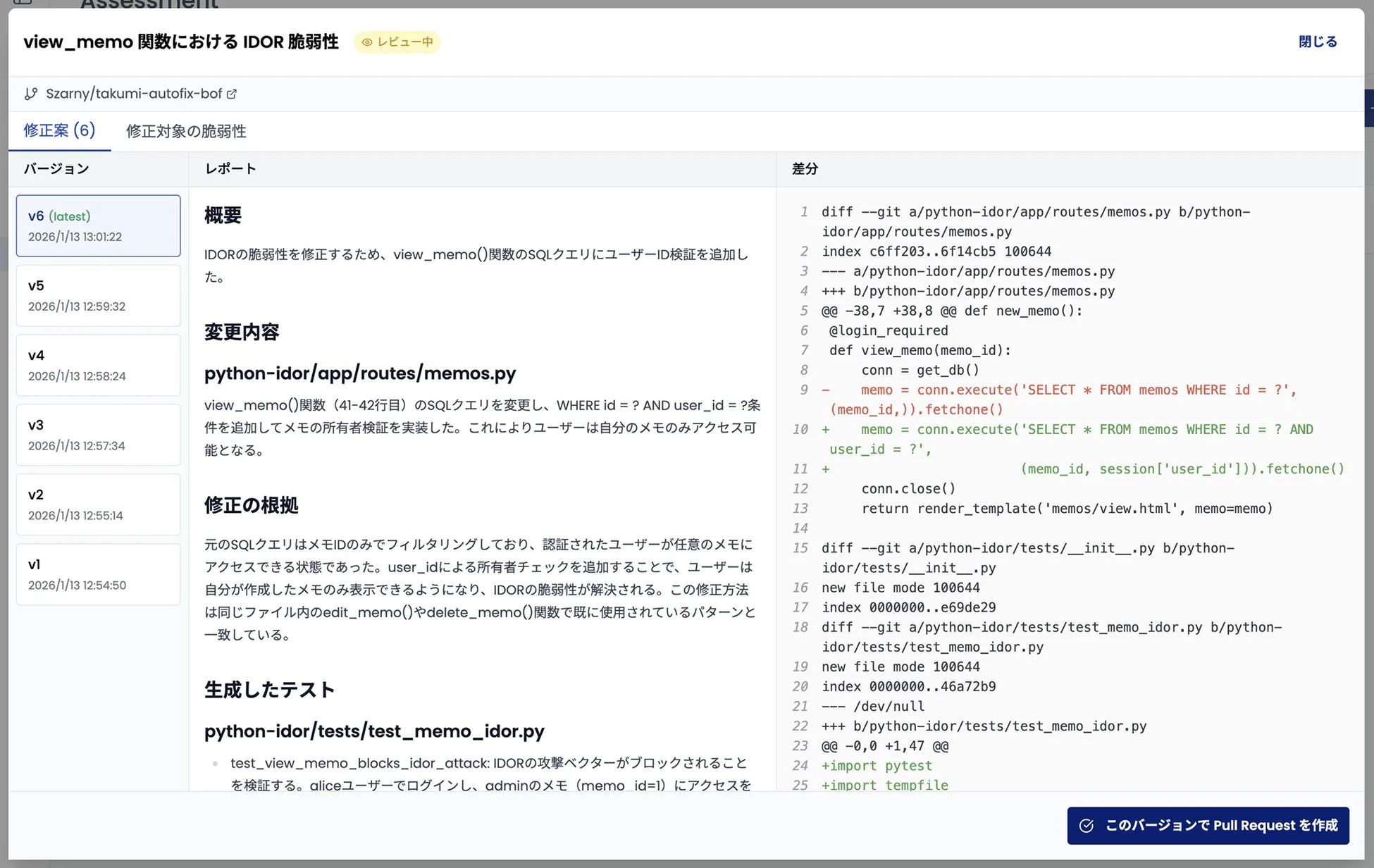Select version v3 dated 12:57:34

click(x=98, y=434)
